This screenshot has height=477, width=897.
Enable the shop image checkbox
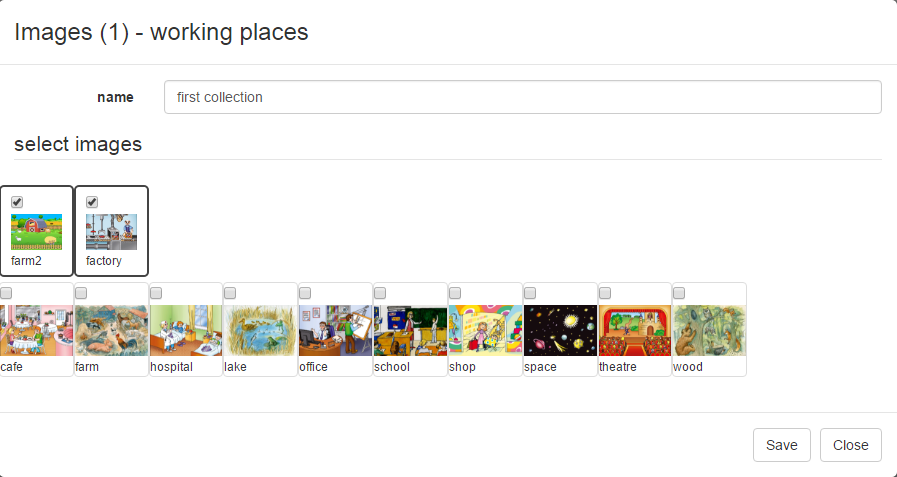pyautogui.click(x=455, y=293)
